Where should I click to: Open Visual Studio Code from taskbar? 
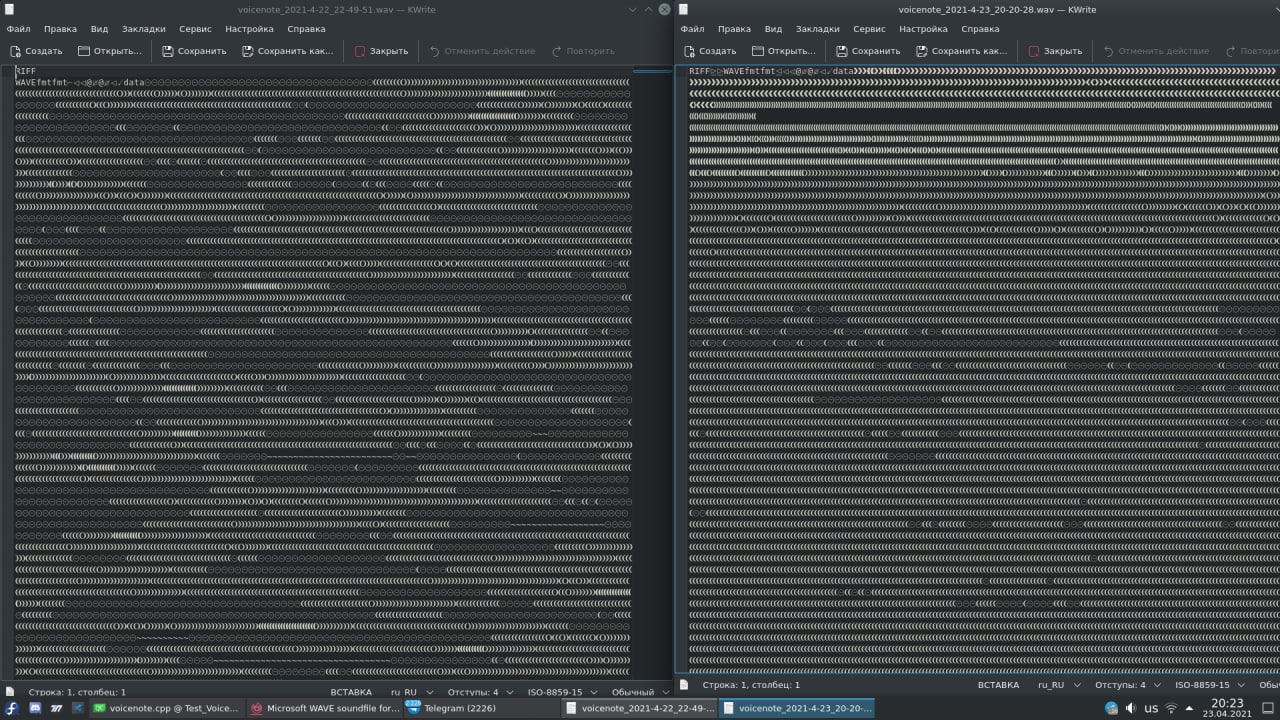[78, 708]
